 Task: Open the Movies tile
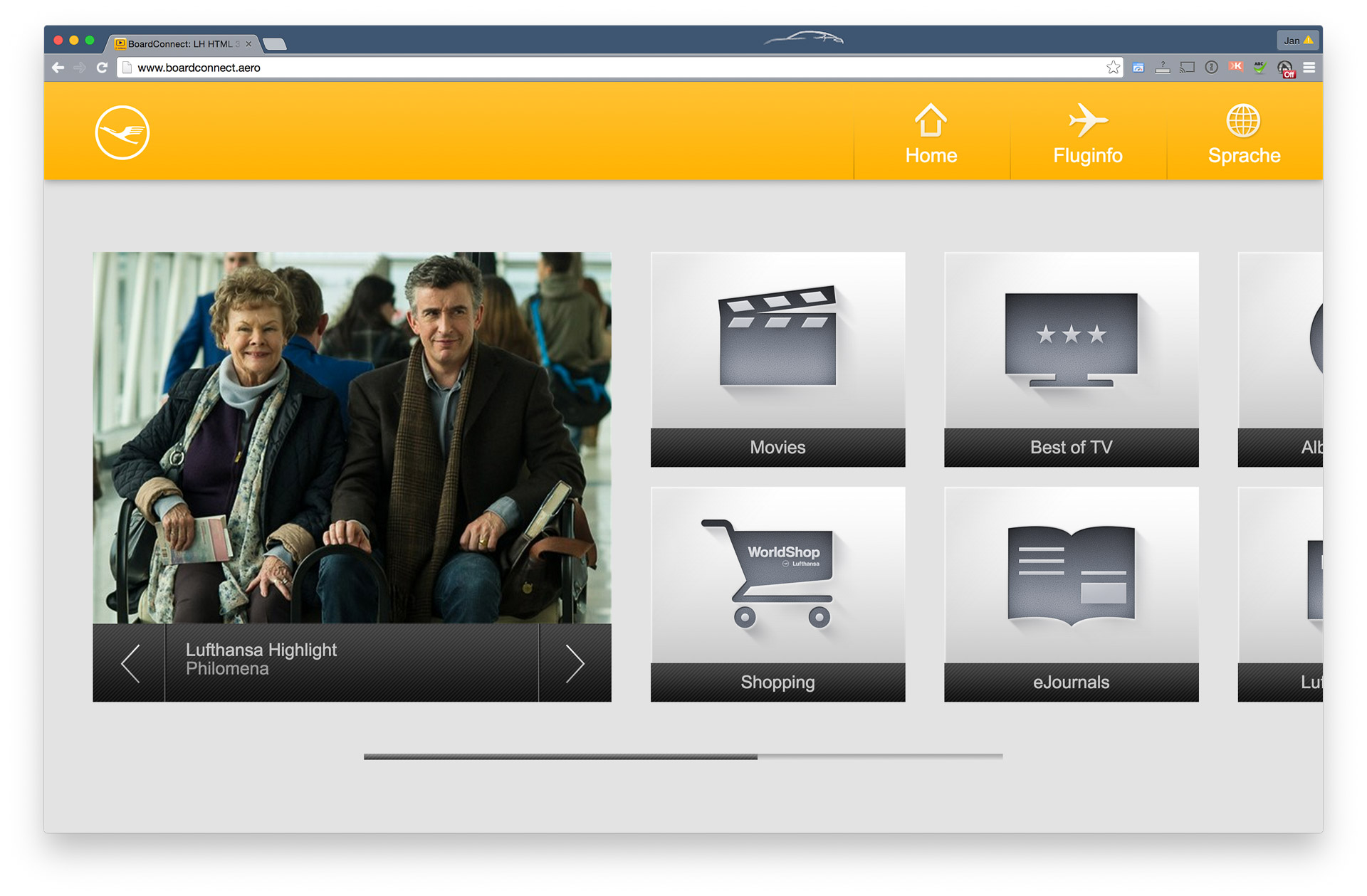point(777,359)
